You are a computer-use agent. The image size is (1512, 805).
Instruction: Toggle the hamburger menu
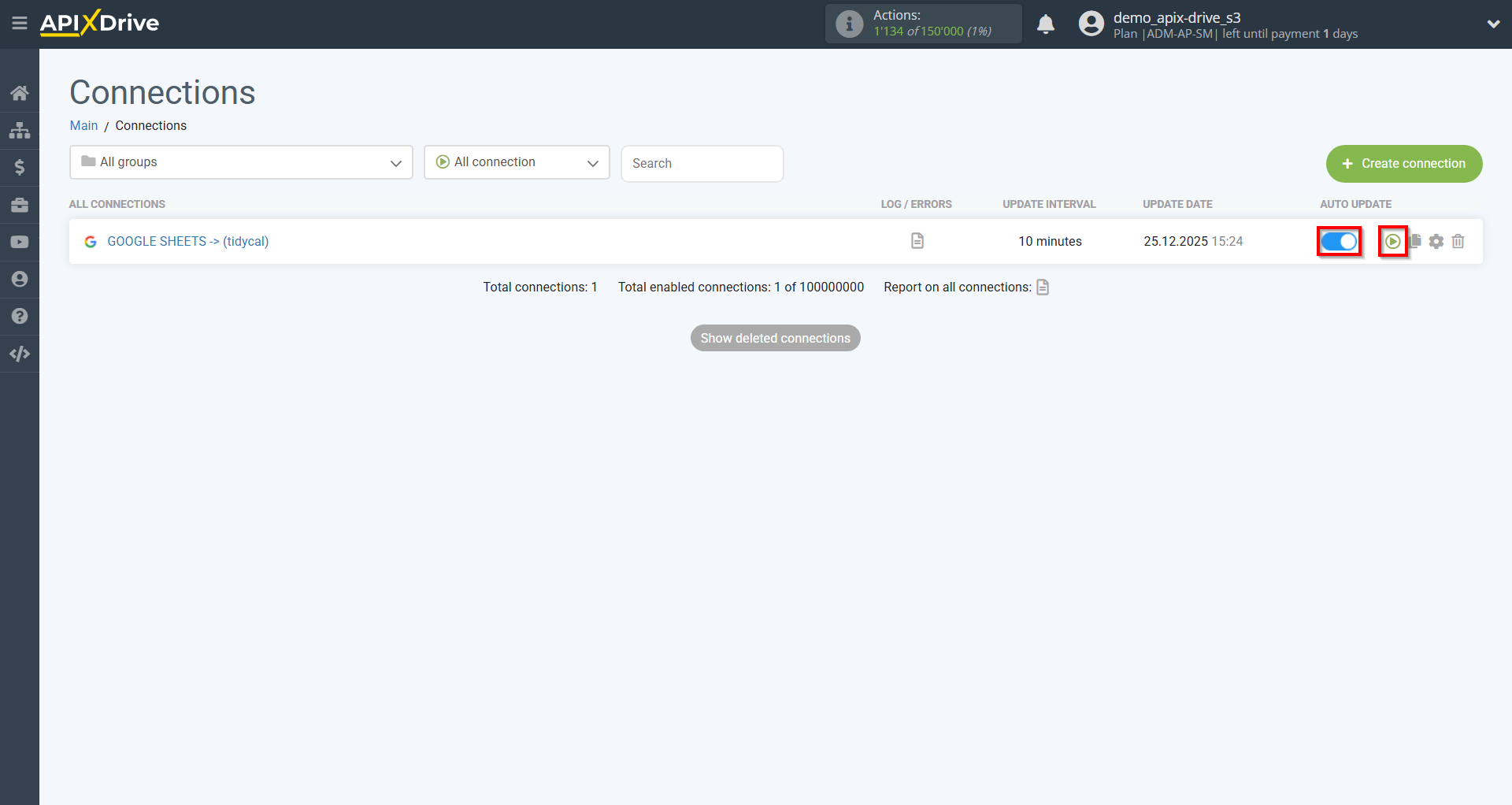[x=20, y=23]
